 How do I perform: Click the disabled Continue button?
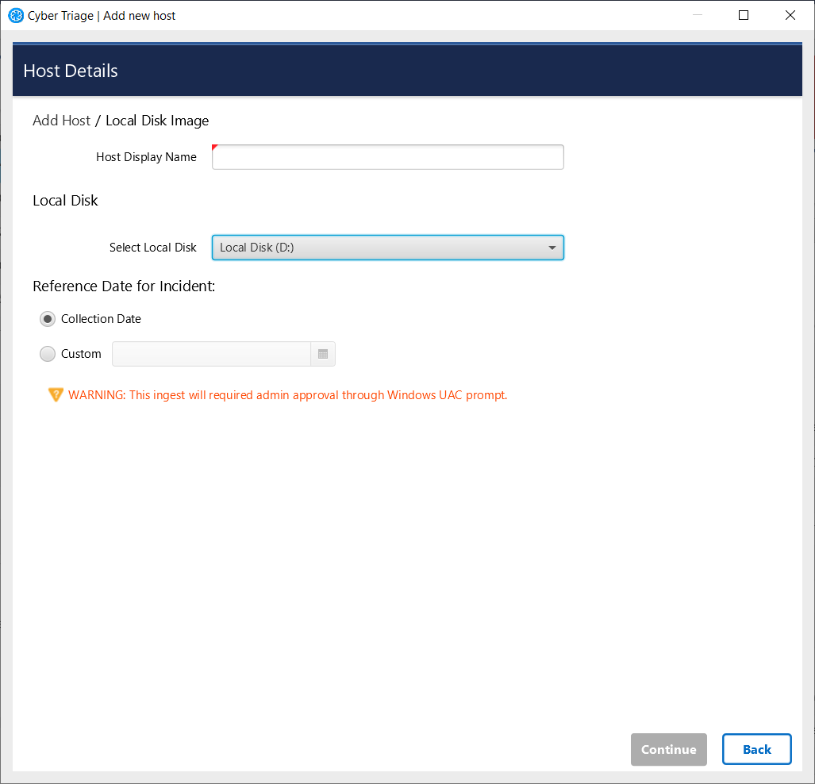click(x=668, y=749)
